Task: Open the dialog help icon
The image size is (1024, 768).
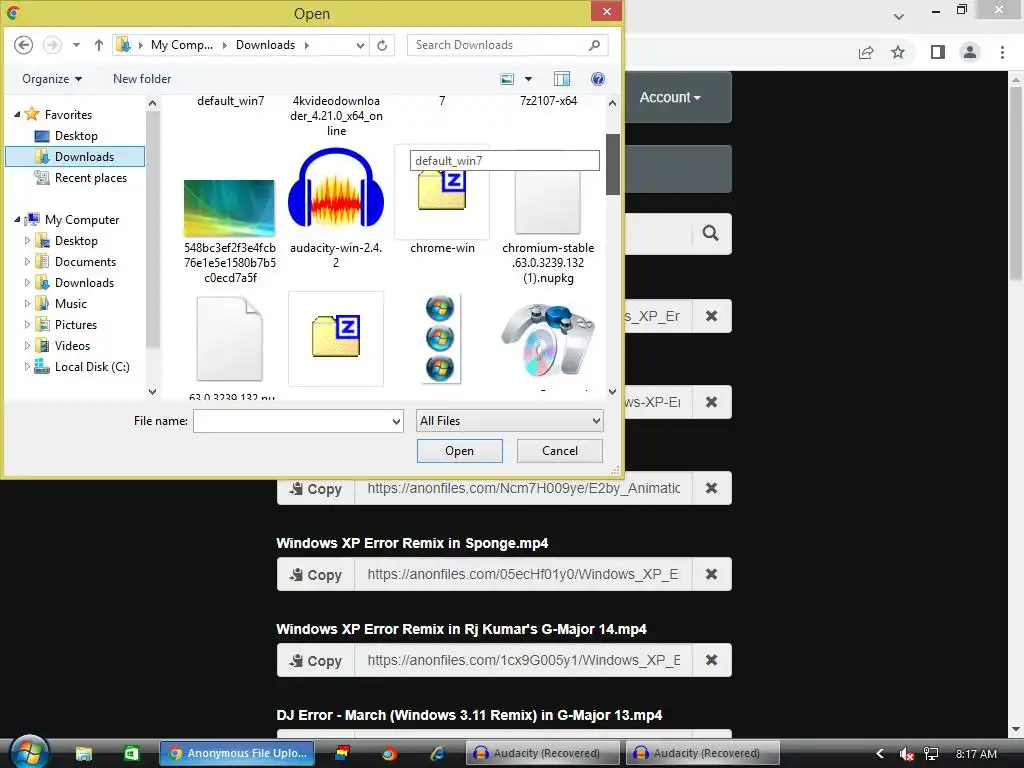Action: (598, 79)
